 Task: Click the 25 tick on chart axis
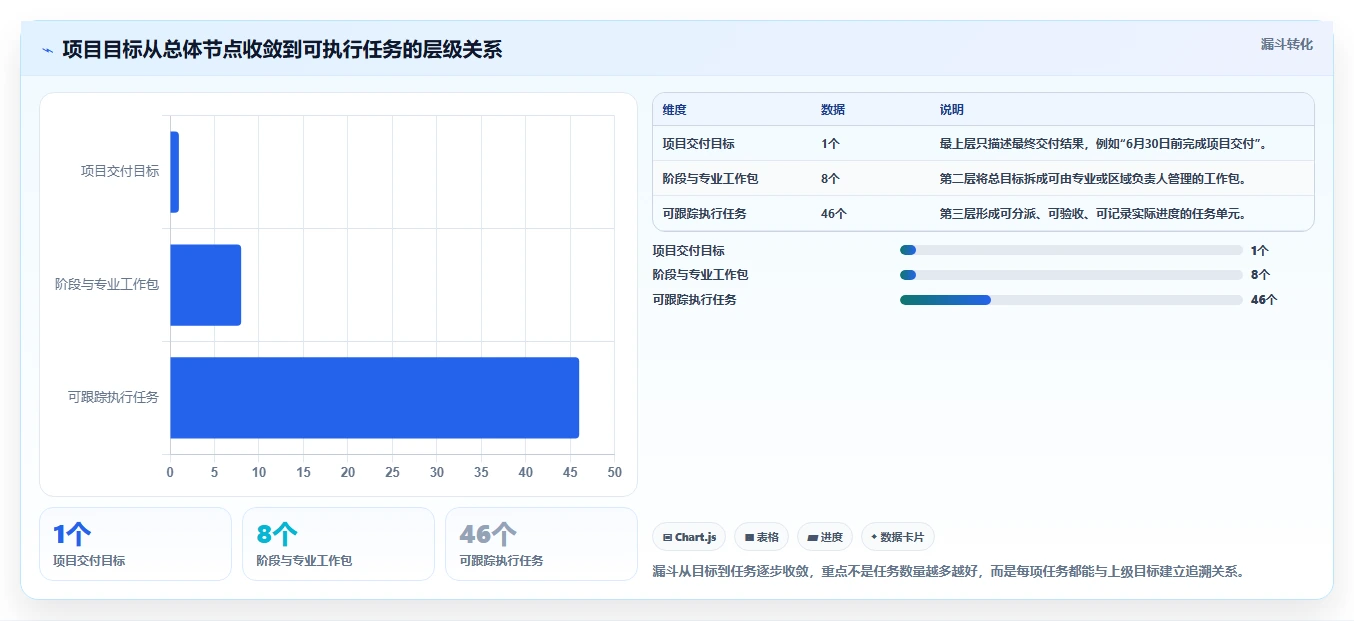coord(392,473)
